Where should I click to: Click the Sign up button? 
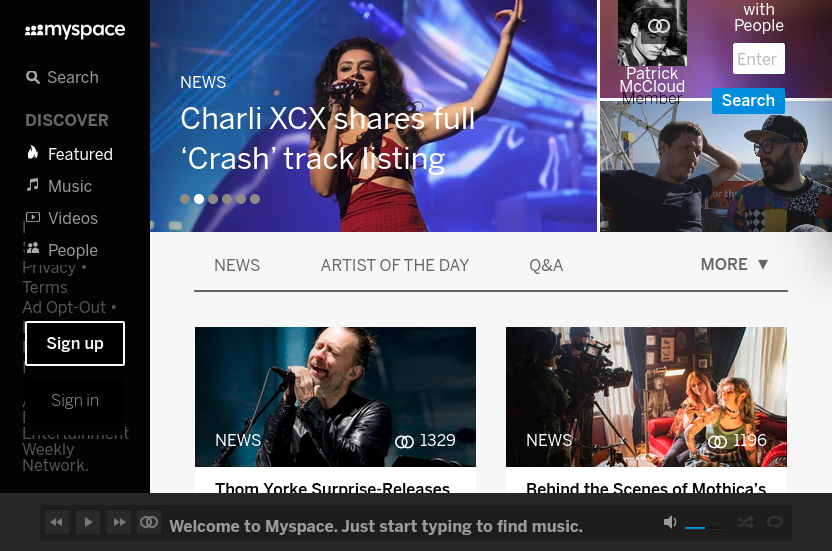pyautogui.click(x=75, y=343)
